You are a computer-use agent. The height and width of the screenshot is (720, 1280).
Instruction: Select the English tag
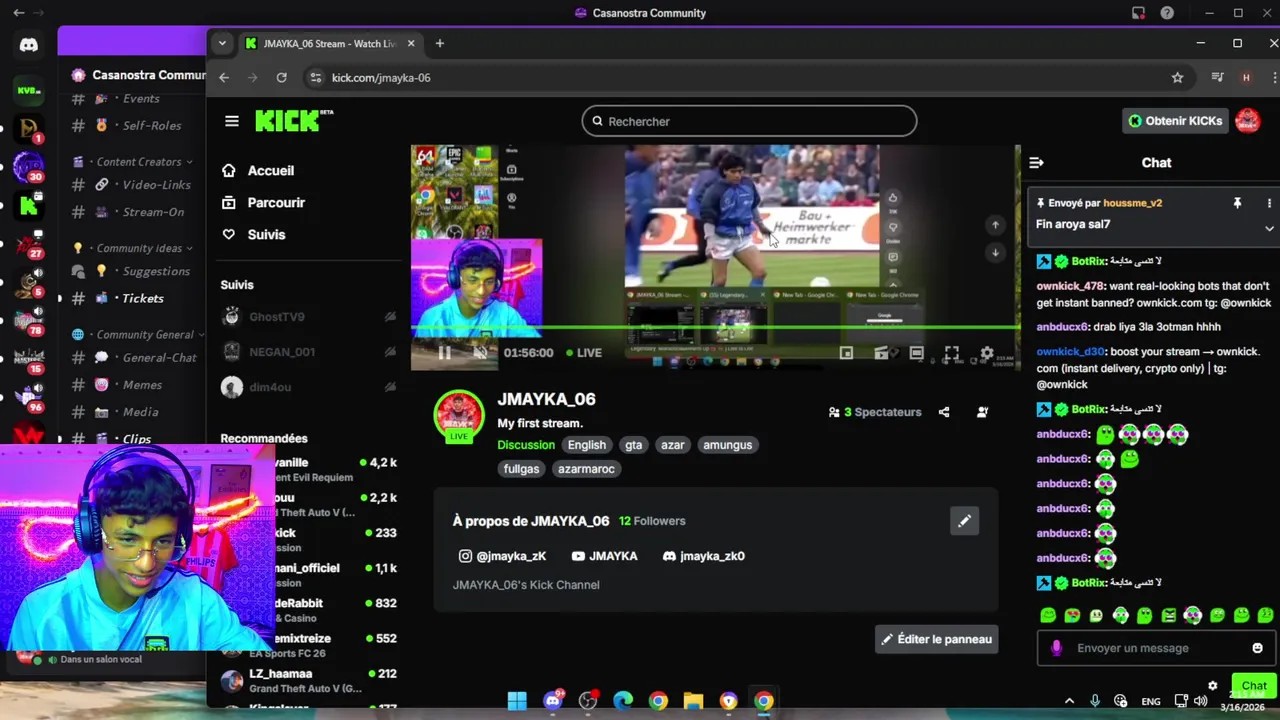tap(587, 445)
